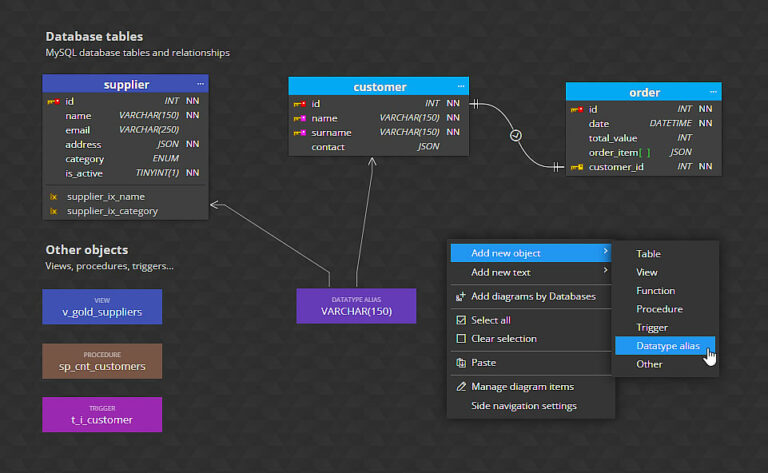768x473 pixels.
Task: Select the customer table header
Action: 379,87
